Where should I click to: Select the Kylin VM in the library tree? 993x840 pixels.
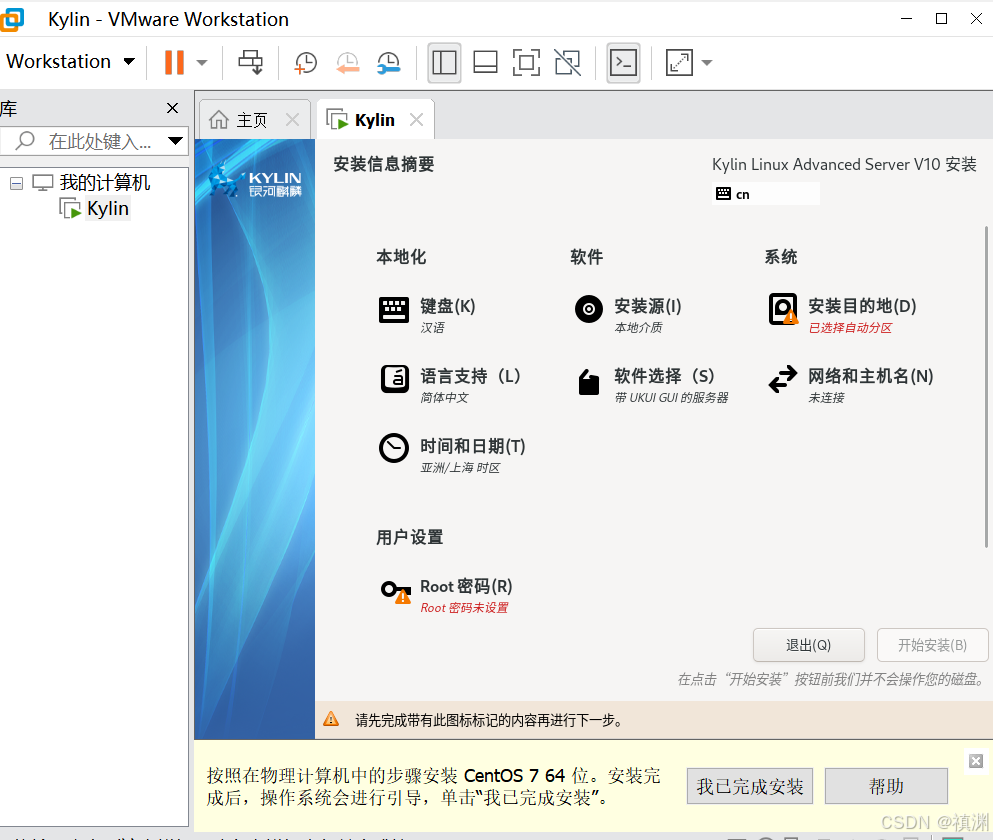tap(108, 208)
